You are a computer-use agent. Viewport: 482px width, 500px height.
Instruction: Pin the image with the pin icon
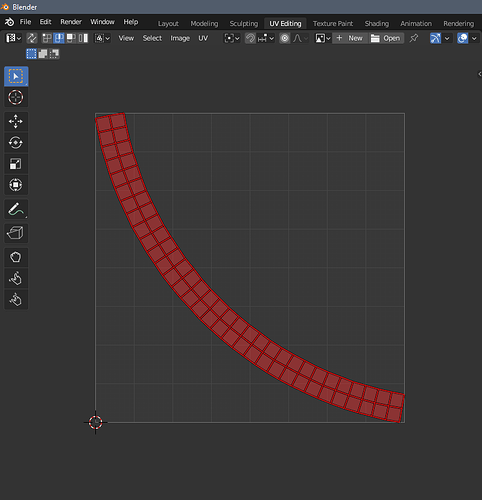click(x=414, y=38)
